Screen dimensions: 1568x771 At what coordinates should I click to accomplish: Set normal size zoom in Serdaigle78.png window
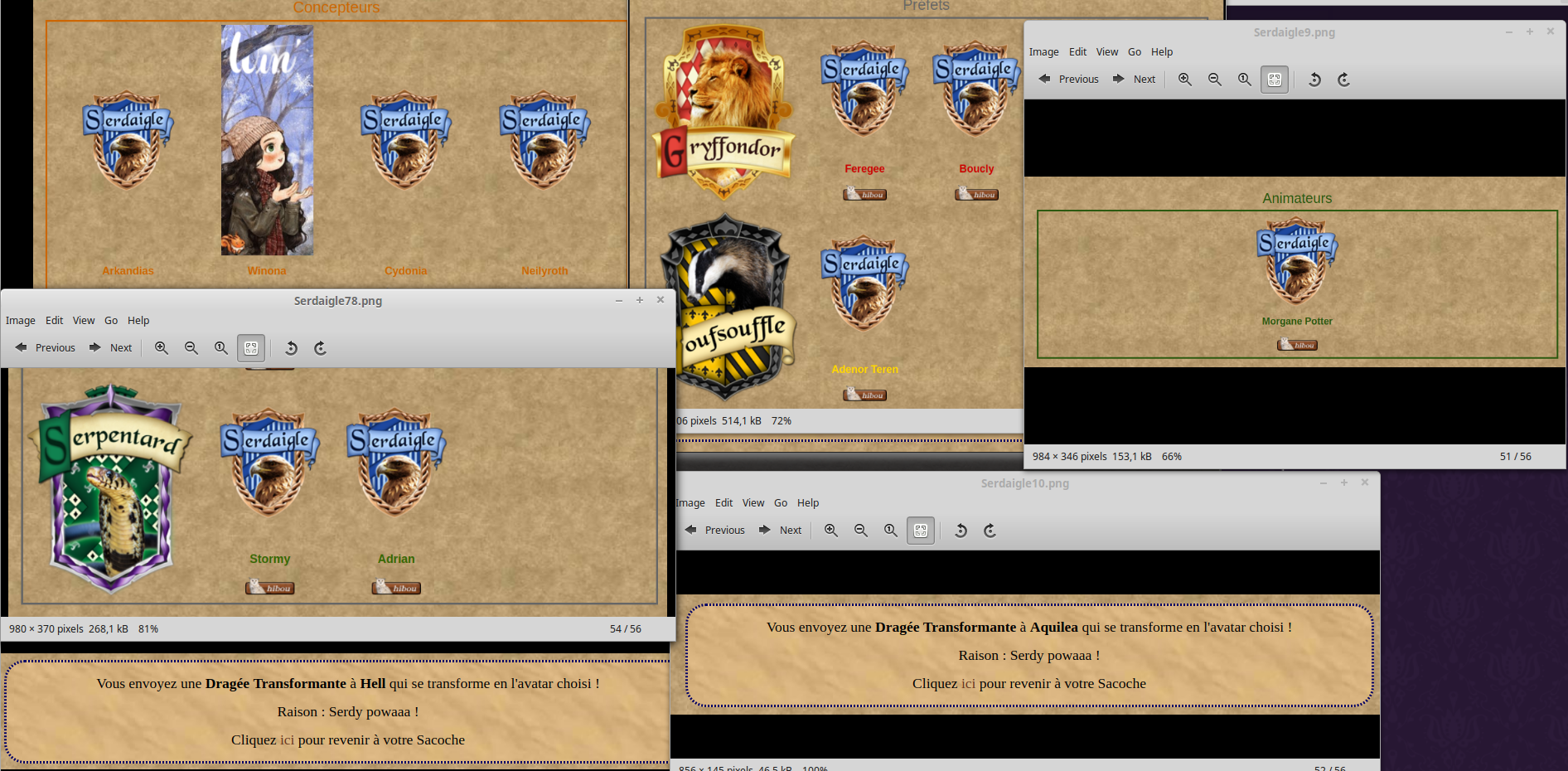[x=221, y=348]
